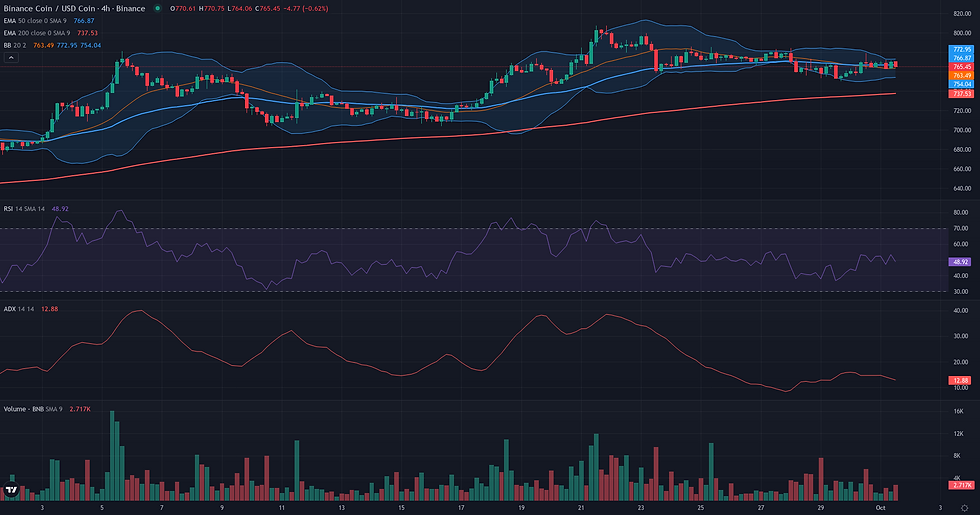Screen dimensions: 980x515
Task: Click the L764.06 low value in header
Action: (x=240, y=9)
